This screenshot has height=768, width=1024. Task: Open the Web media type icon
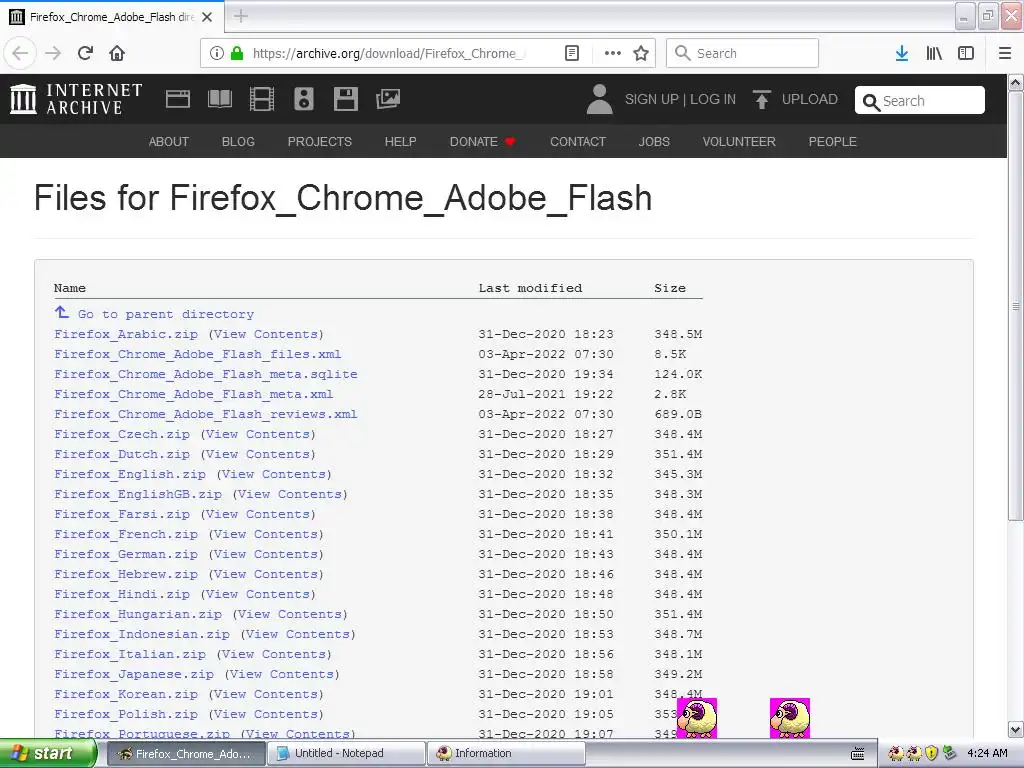pos(178,99)
